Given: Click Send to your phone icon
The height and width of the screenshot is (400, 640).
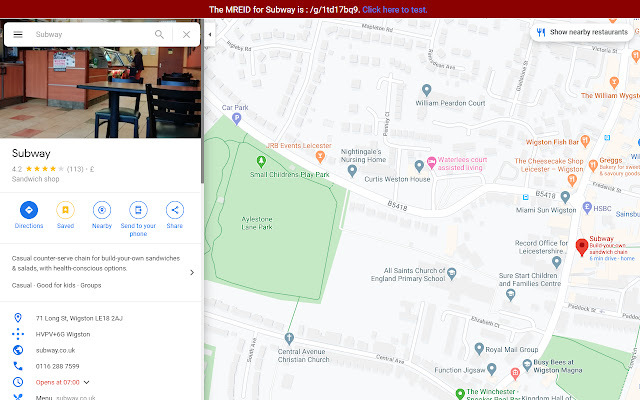Looking at the screenshot, I should (138, 210).
